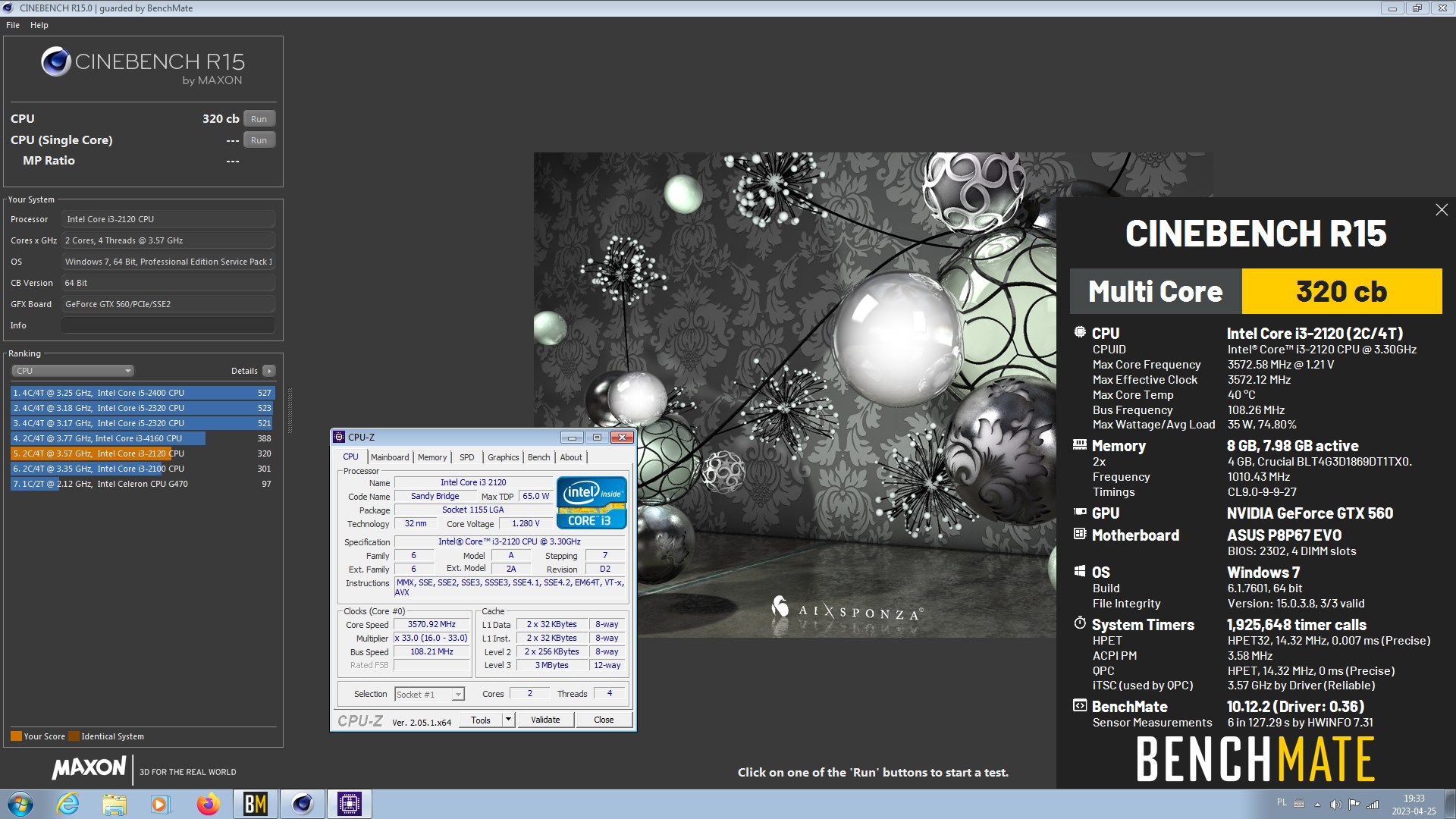Select ranking row Intel Core i3-2100 301
Viewport: 1456px width, 819px height.
pyautogui.click(x=143, y=469)
